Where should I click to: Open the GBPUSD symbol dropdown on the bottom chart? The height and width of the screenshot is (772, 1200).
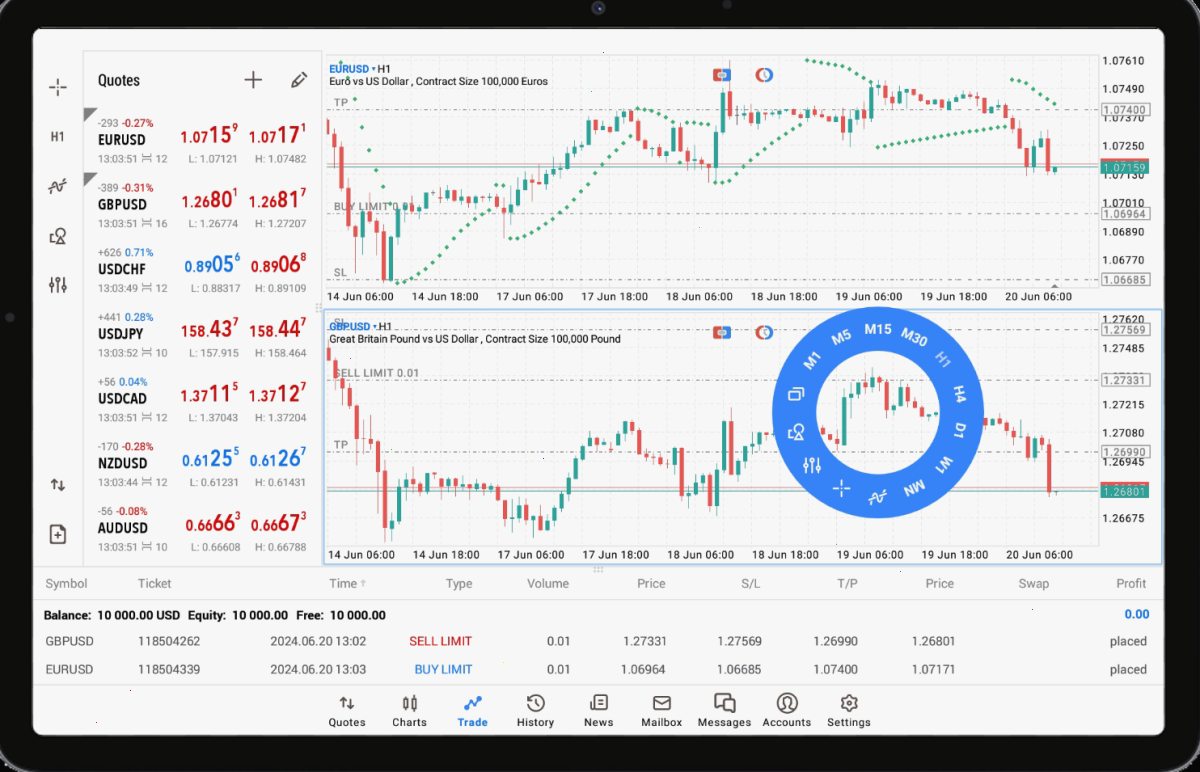pyautogui.click(x=351, y=326)
